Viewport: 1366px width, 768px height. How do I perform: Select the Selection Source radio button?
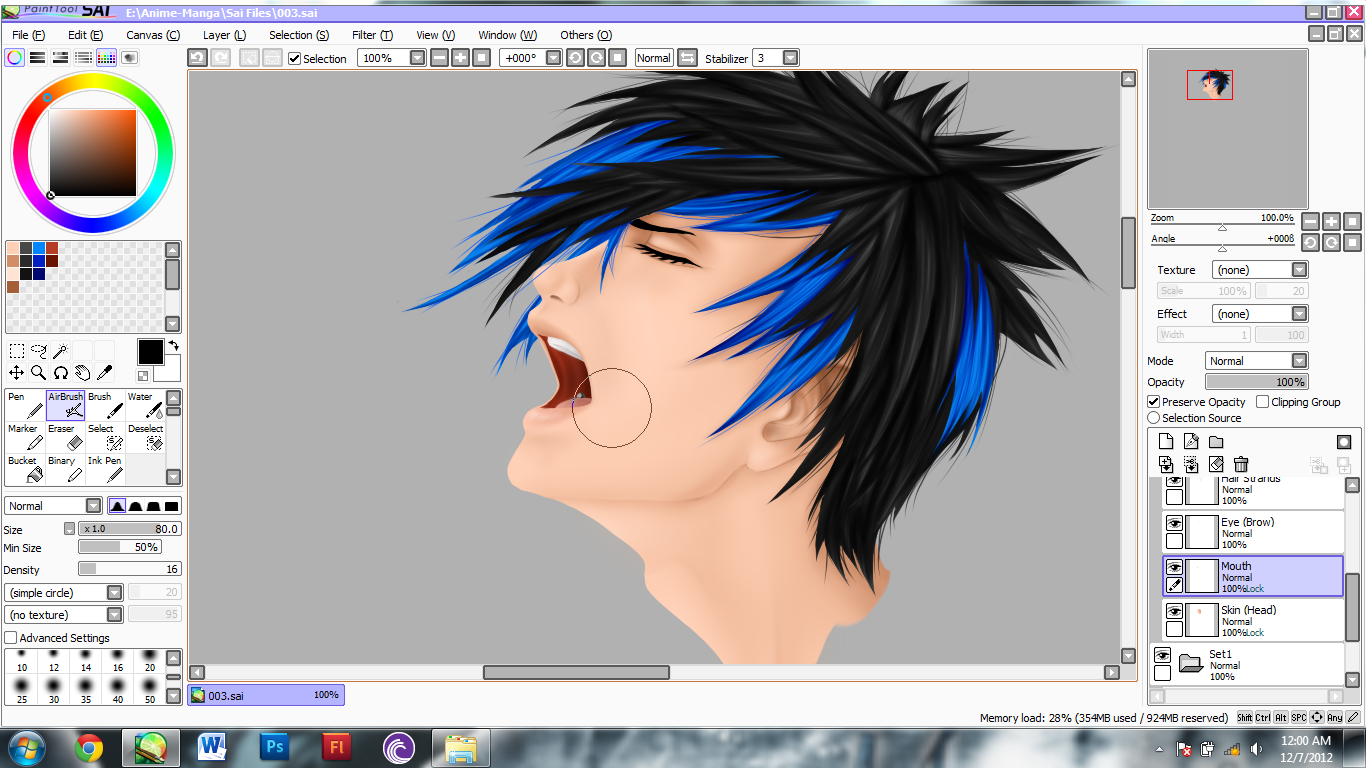coord(1154,418)
